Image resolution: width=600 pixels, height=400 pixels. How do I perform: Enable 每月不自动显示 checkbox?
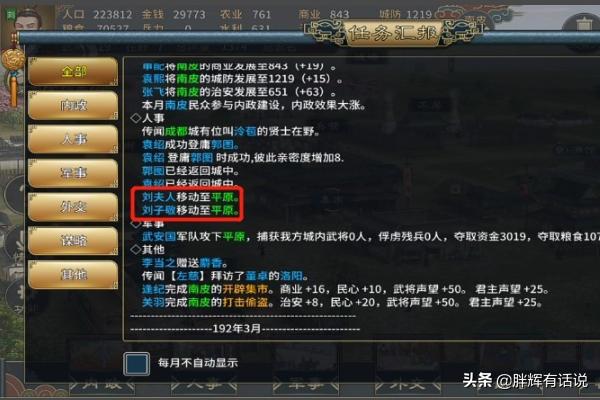[136, 363]
